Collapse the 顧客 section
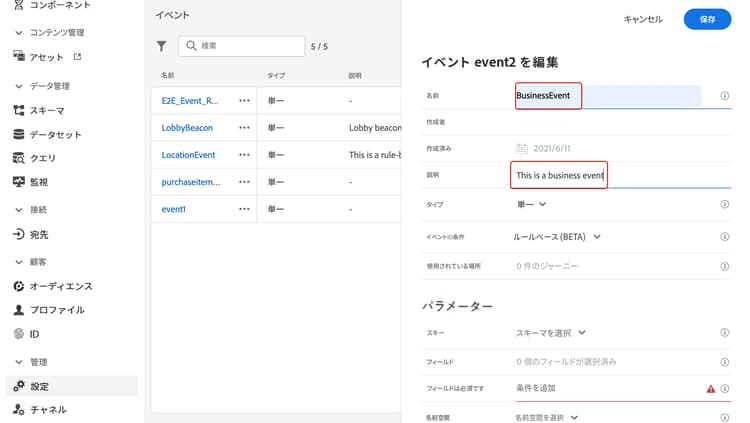This screenshot has width=750, height=423. pyautogui.click(x=19, y=262)
